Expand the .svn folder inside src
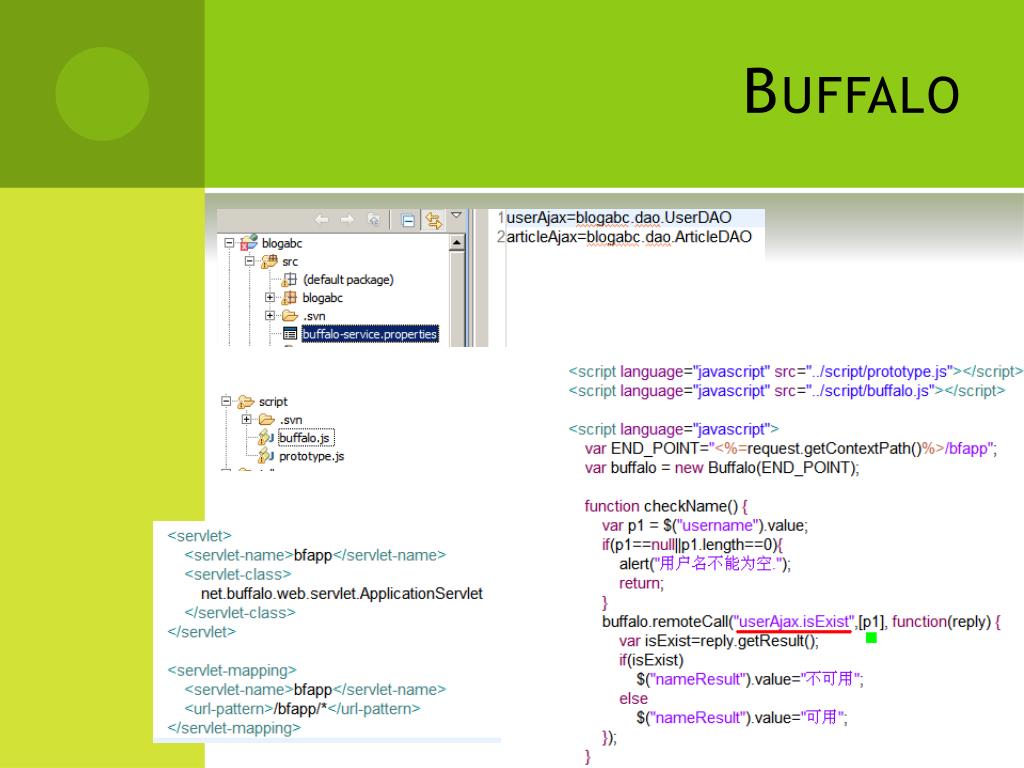This screenshot has height=768, width=1024. click(x=270, y=316)
